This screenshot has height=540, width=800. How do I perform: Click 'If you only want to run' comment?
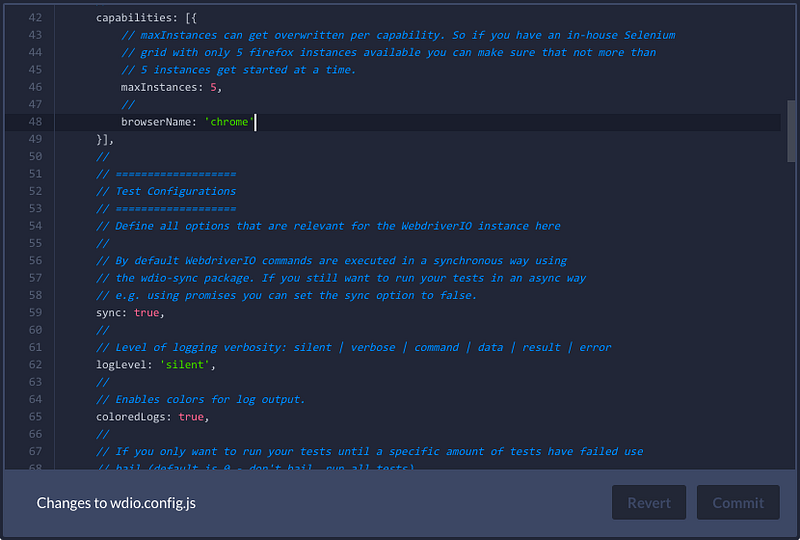pos(369,452)
